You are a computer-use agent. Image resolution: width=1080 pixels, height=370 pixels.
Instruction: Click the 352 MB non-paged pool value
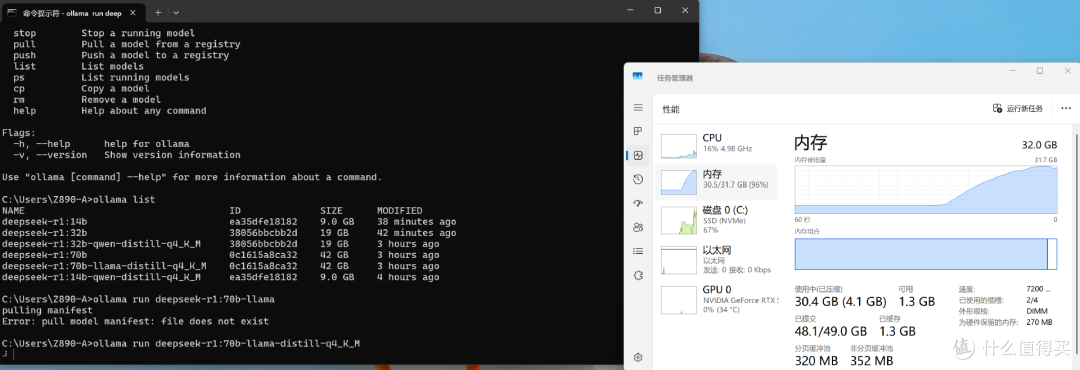click(x=871, y=360)
